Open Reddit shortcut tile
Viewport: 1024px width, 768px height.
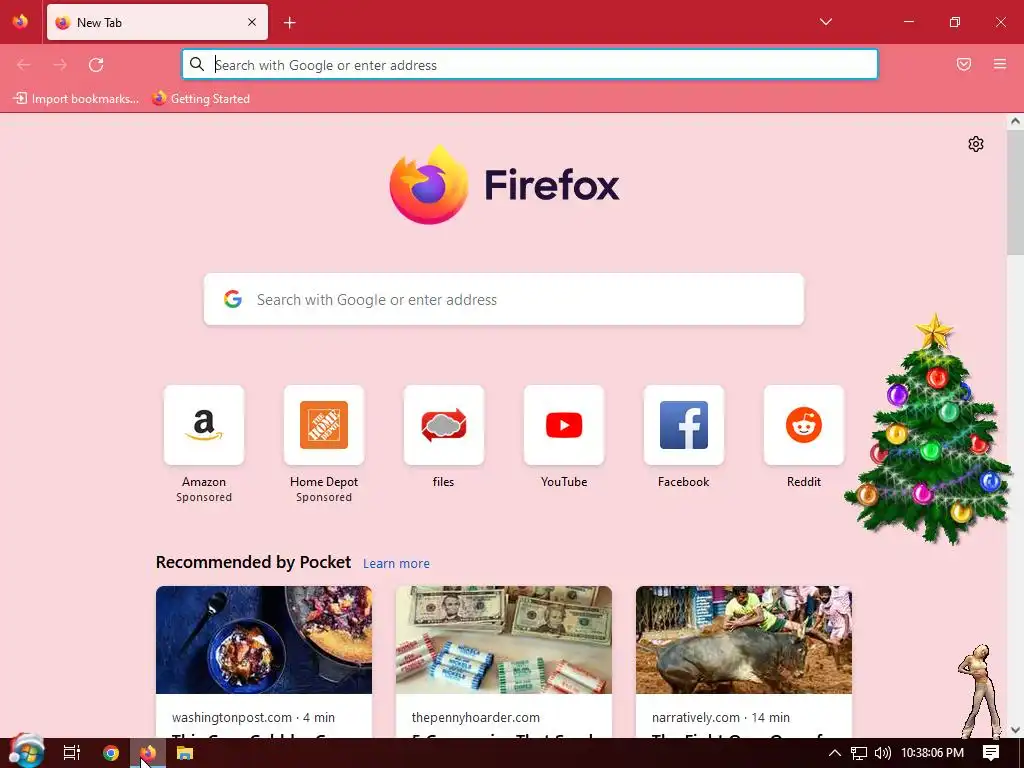tap(804, 425)
